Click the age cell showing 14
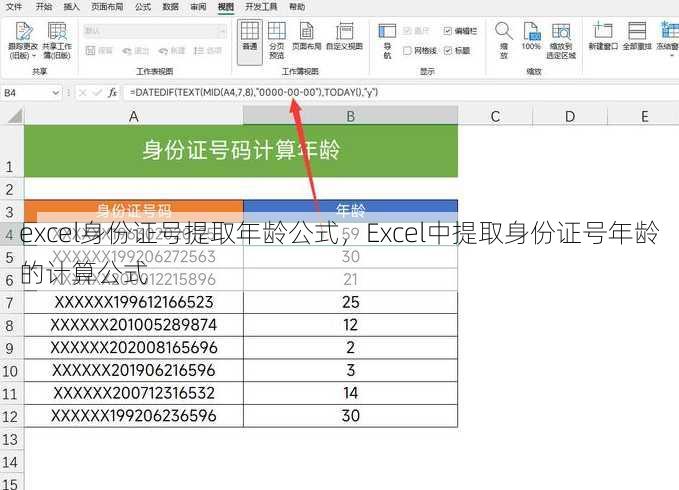The image size is (679, 490). click(350, 393)
